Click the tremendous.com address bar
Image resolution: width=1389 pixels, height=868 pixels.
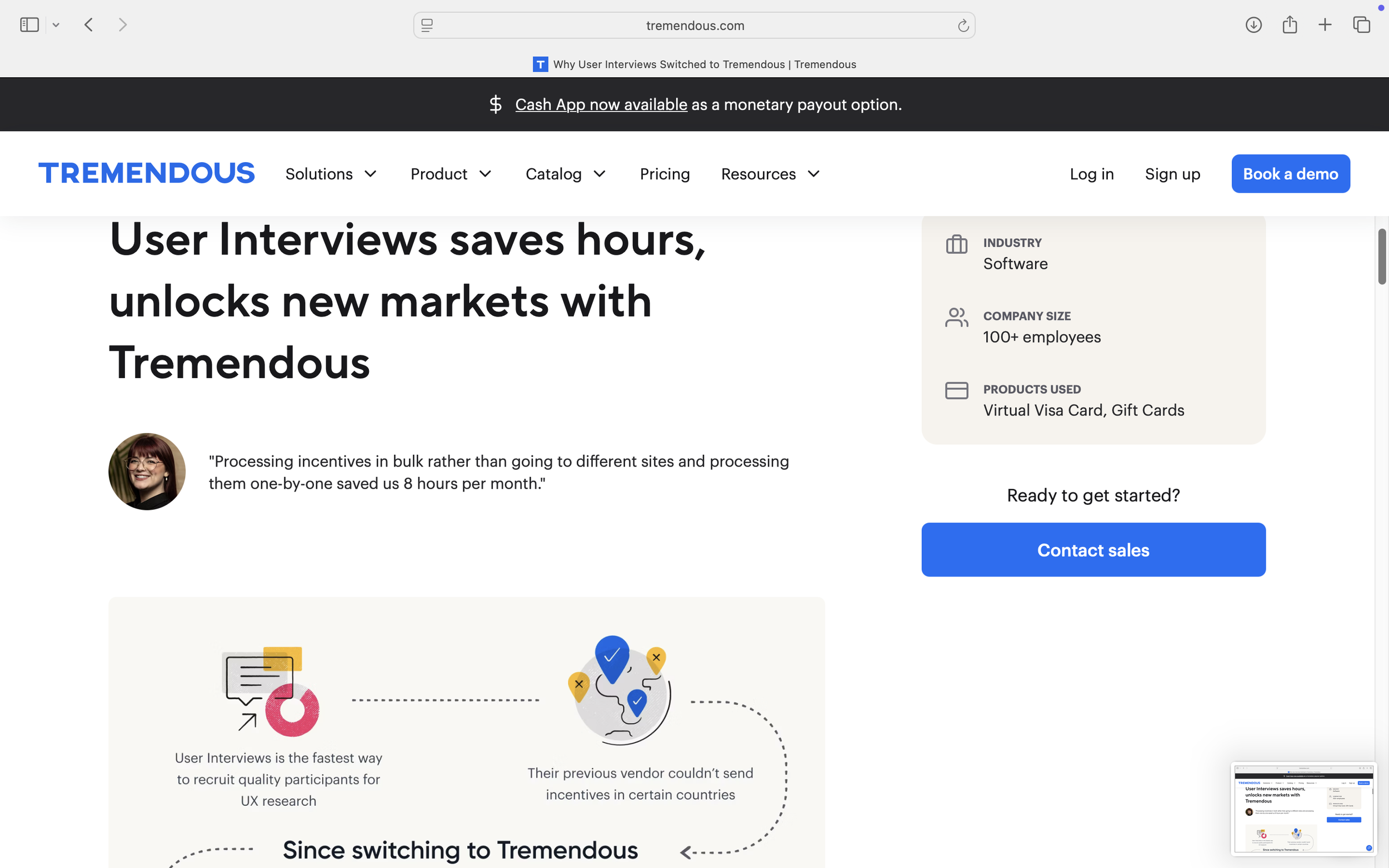coord(694,25)
